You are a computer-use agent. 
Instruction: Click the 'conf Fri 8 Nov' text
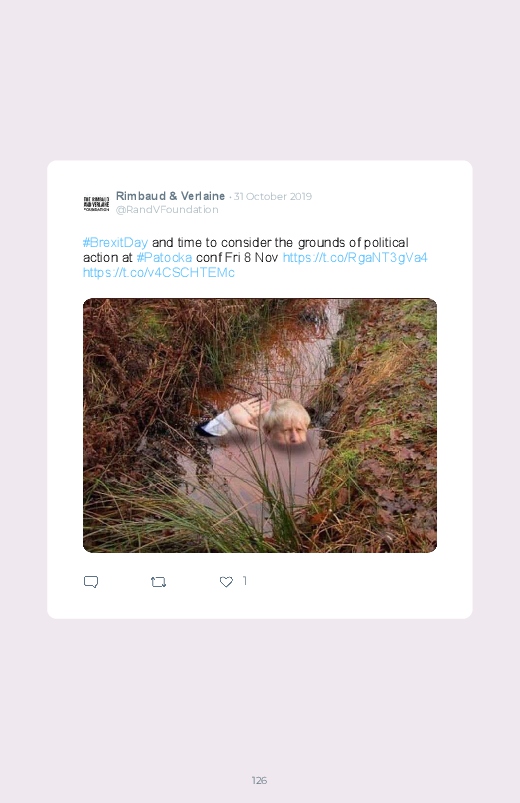click(237, 257)
